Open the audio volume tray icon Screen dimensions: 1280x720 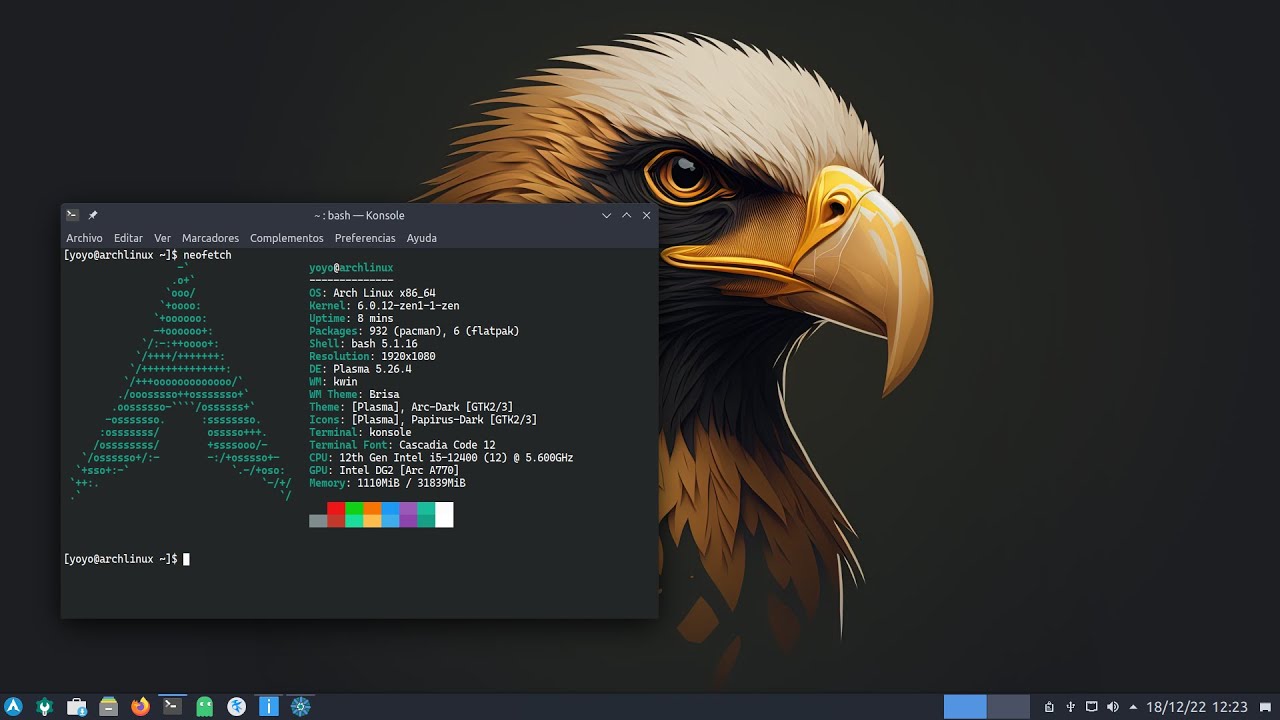(1113, 707)
